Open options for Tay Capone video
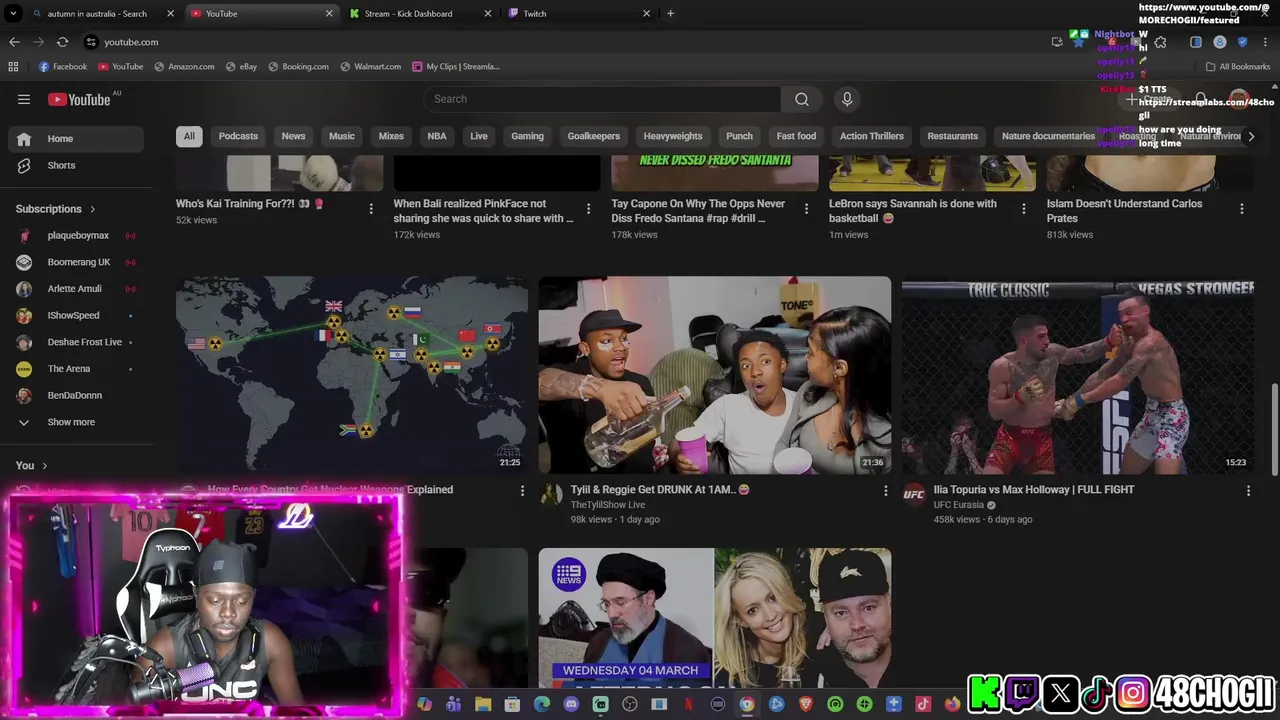1280x720 pixels. tap(806, 209)
